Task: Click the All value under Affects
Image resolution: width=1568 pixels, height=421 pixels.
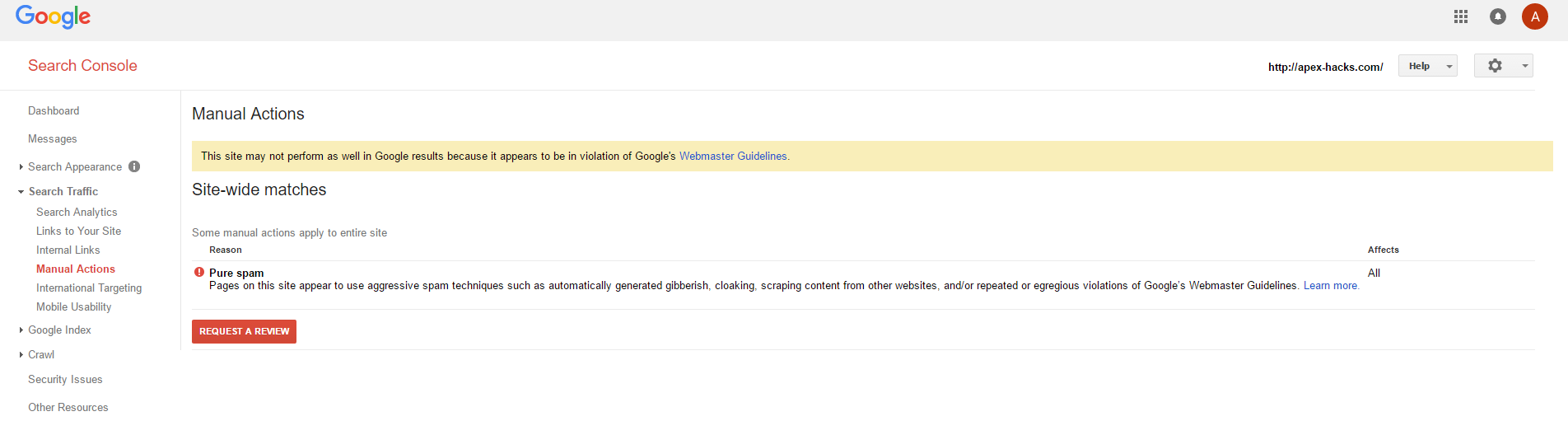Action: click(1374, 273)
